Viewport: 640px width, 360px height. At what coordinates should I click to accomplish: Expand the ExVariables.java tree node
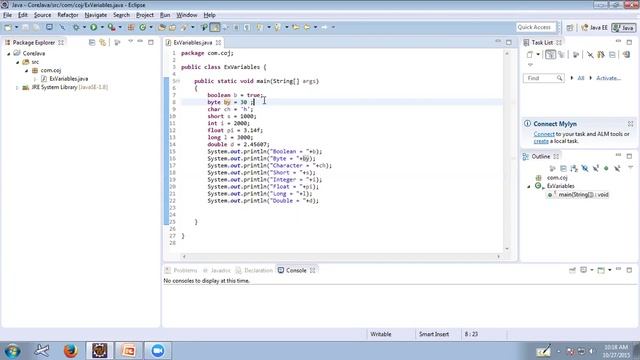(35, 79)
